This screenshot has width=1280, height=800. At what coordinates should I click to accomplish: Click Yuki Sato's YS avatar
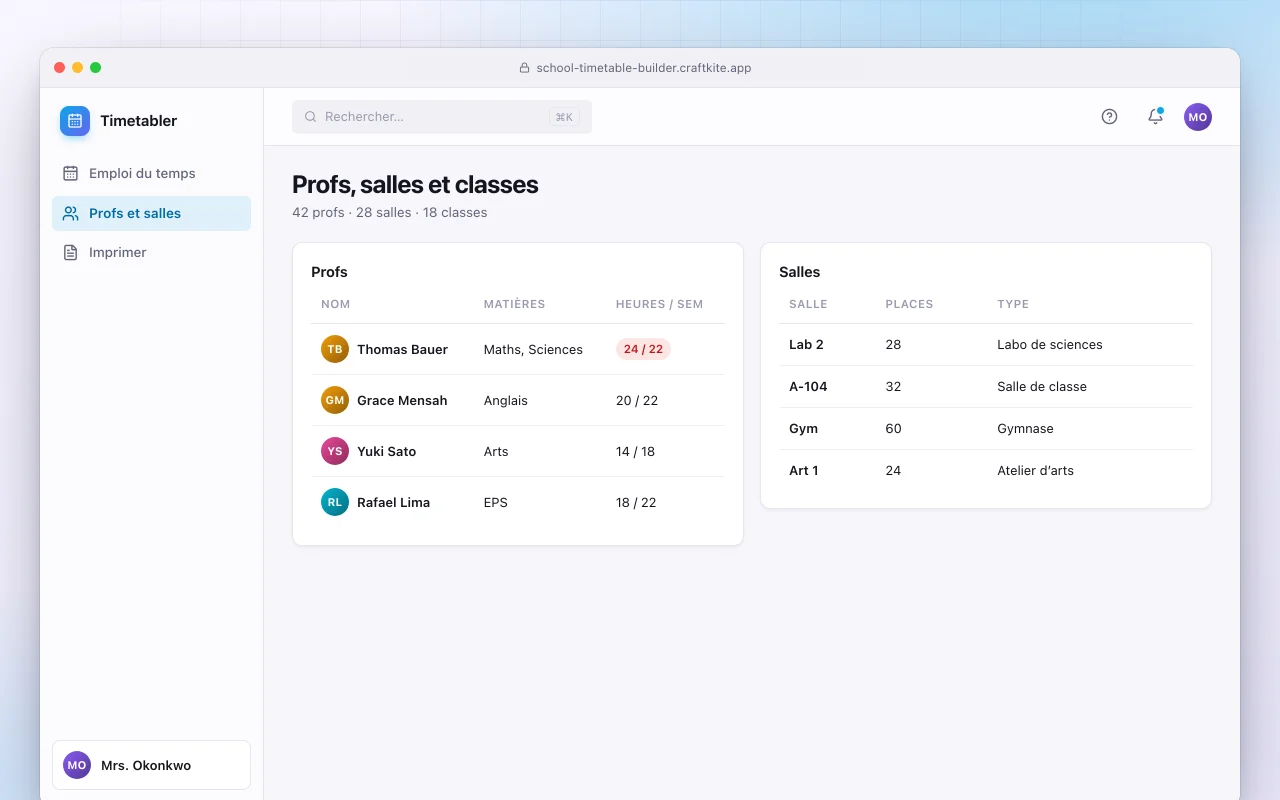point(335,451)
